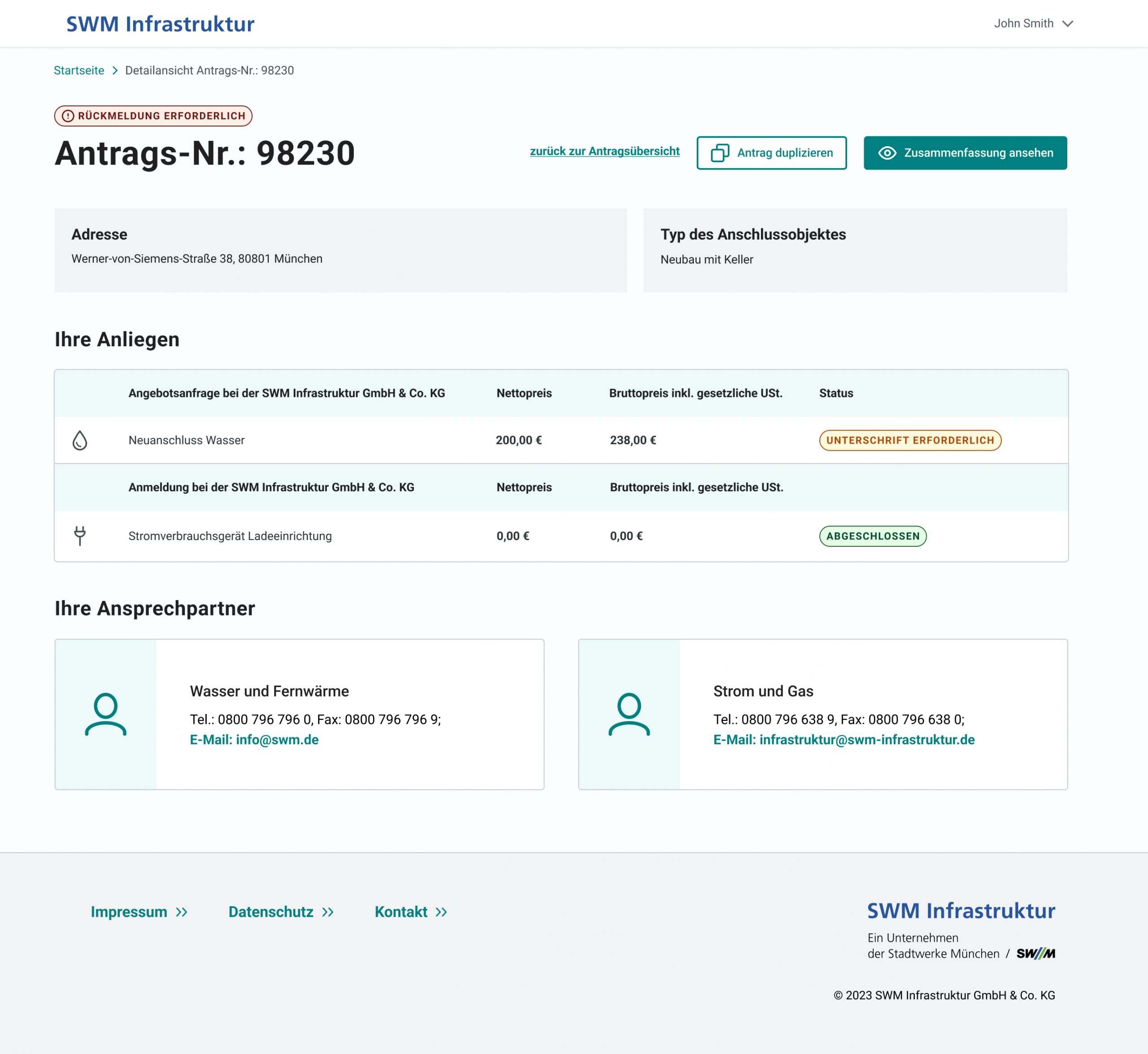
Task: Open Datenschutz footer link
Action: pyautogui.click(x=281, y=912)
